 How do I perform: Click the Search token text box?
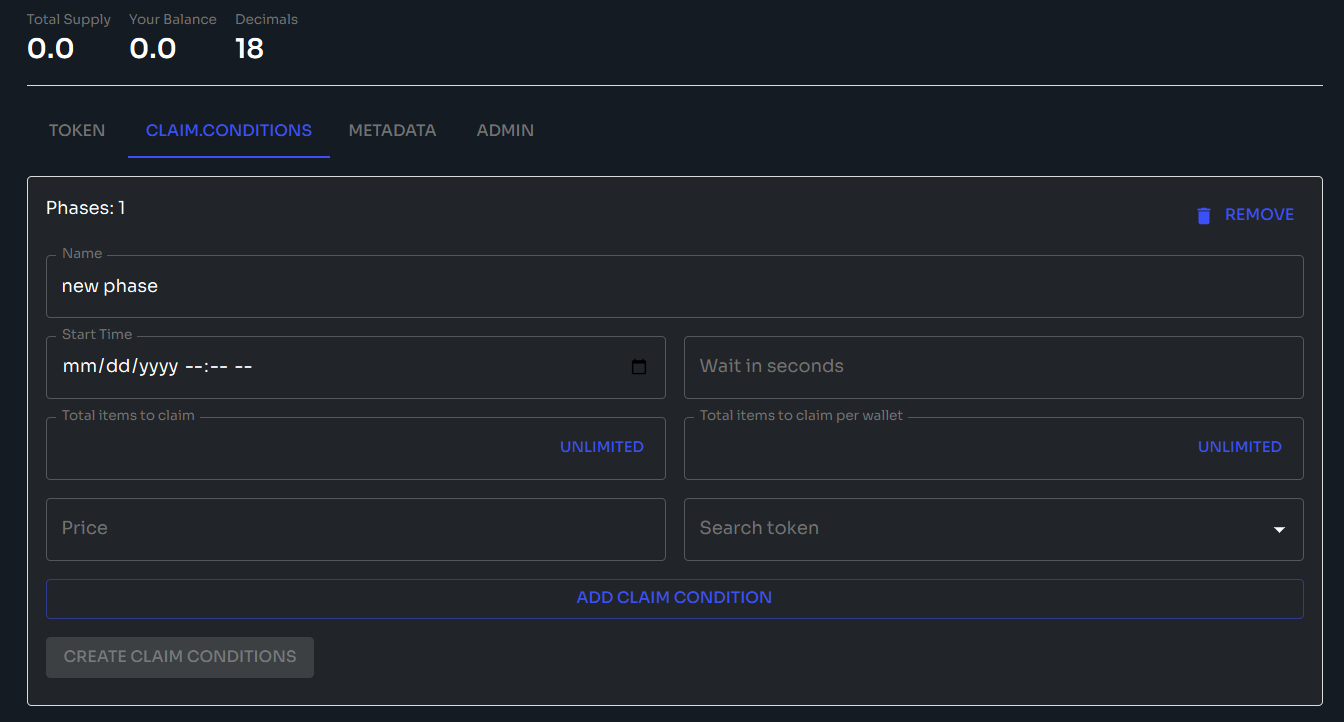click(x=970, y=529)
